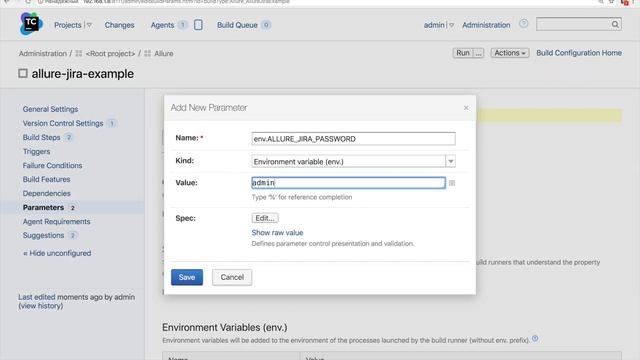Click the Administration breadcrumb
This screenshot has height=360, width=640.
tap(42, 53)
